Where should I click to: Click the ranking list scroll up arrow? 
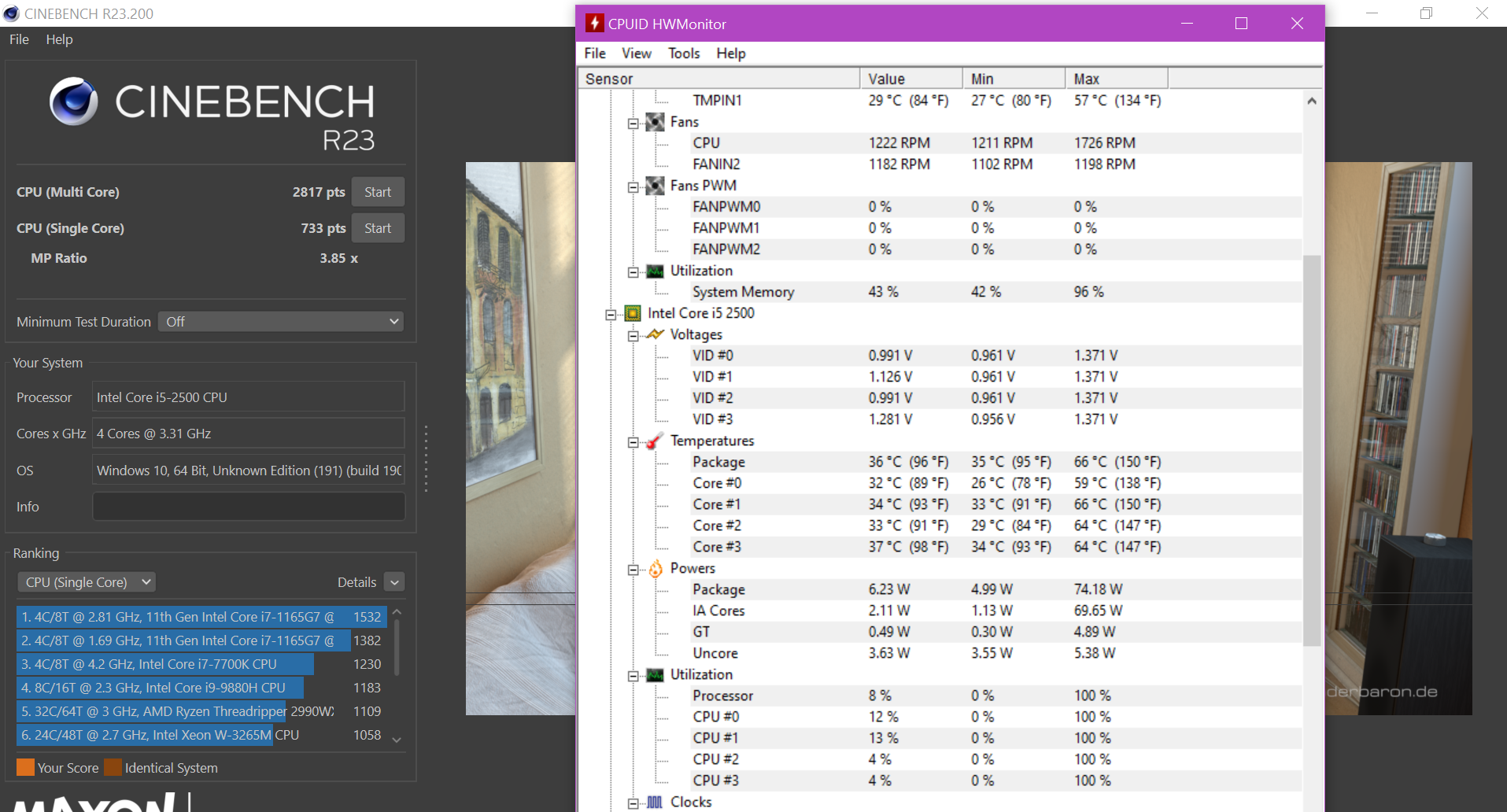397,612
